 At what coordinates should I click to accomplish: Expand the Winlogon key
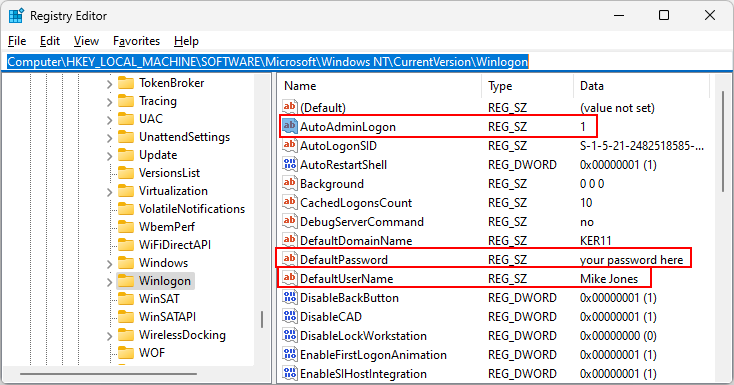tap(109, 281)
